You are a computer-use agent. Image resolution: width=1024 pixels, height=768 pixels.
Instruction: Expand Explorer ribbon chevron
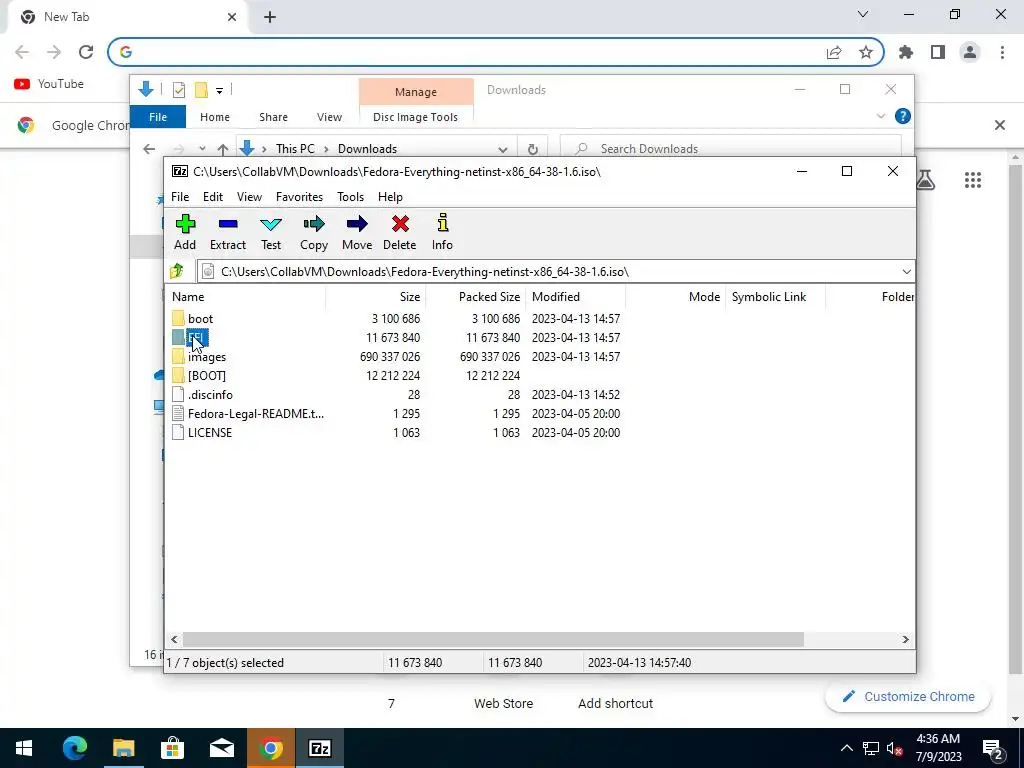pos(881,116)
